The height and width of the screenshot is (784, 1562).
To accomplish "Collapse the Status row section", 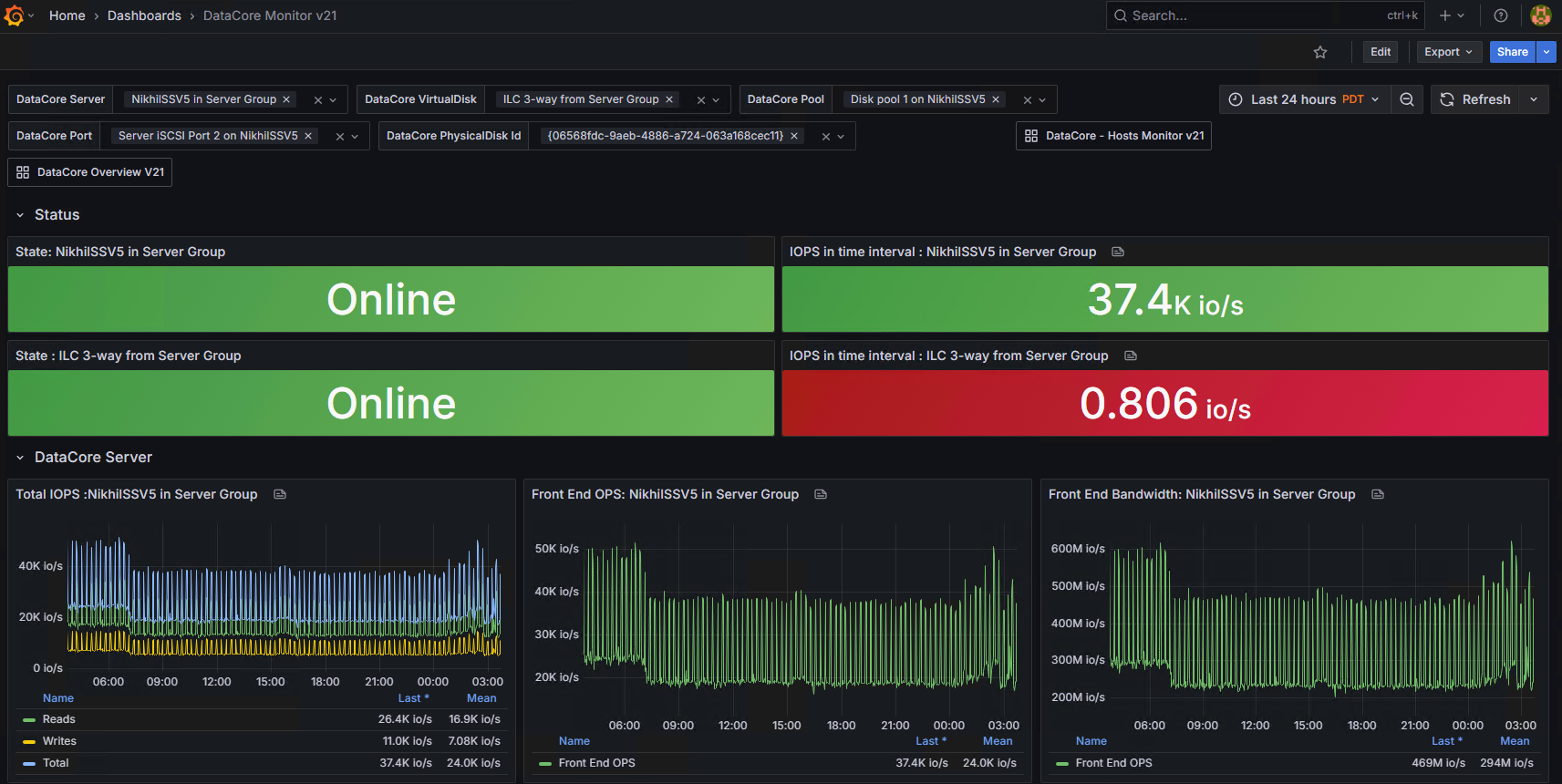I will click(20, 215).
